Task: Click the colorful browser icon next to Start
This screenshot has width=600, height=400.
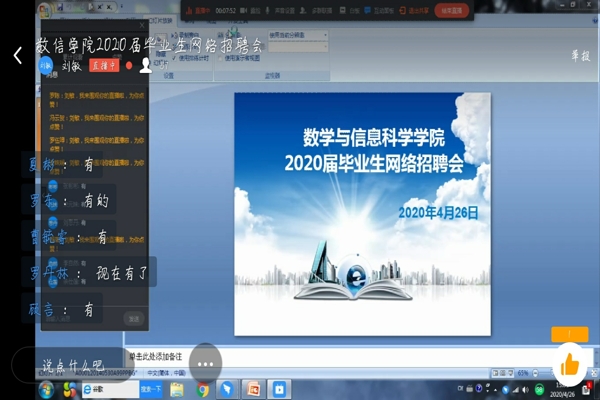Action: (x=70, y=390)
